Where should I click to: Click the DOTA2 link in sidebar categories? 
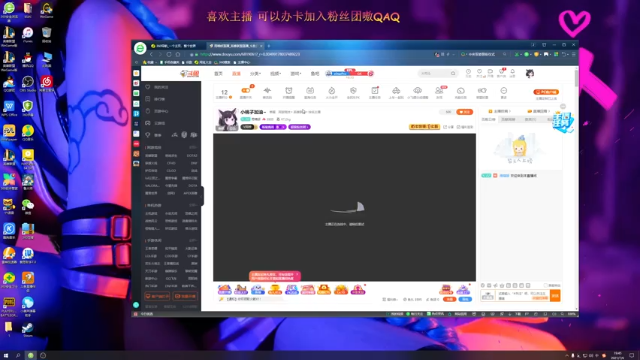192,156
